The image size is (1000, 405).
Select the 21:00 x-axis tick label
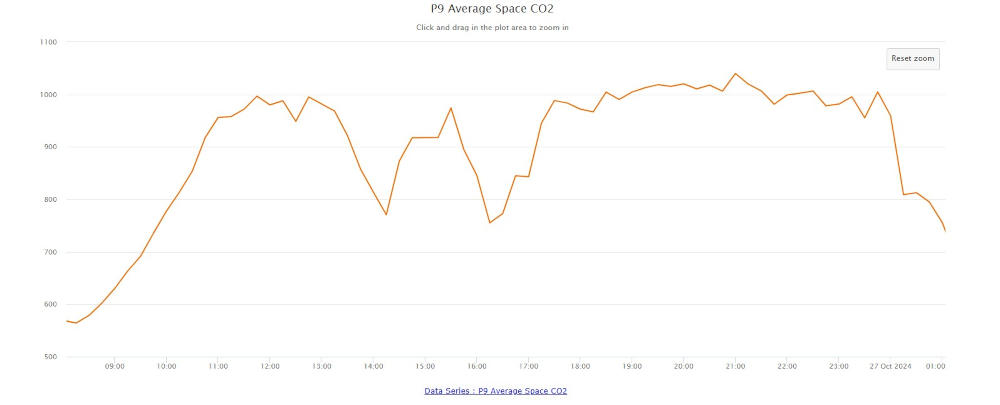(735, 367)
